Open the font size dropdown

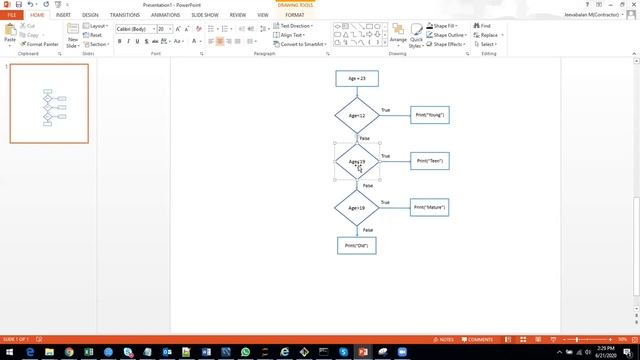click(x=170, y=29)
